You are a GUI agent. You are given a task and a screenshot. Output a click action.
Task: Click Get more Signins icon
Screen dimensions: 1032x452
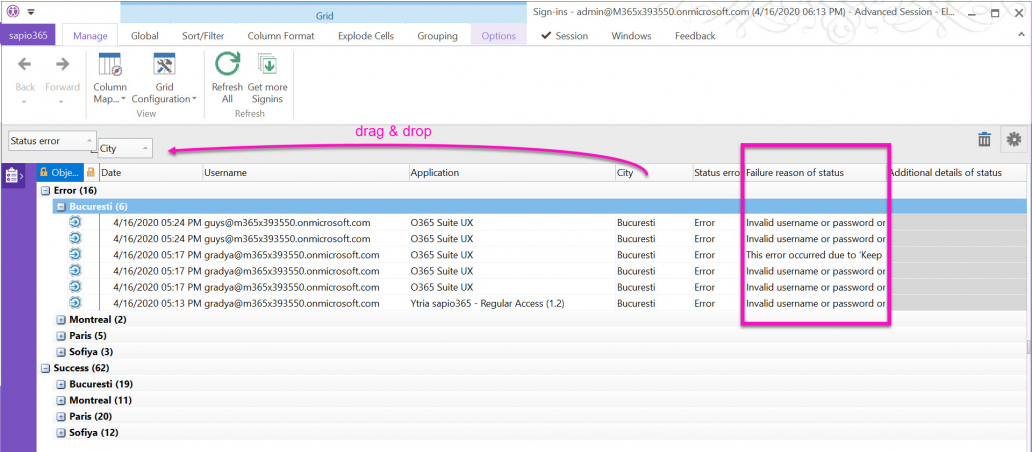267,65
